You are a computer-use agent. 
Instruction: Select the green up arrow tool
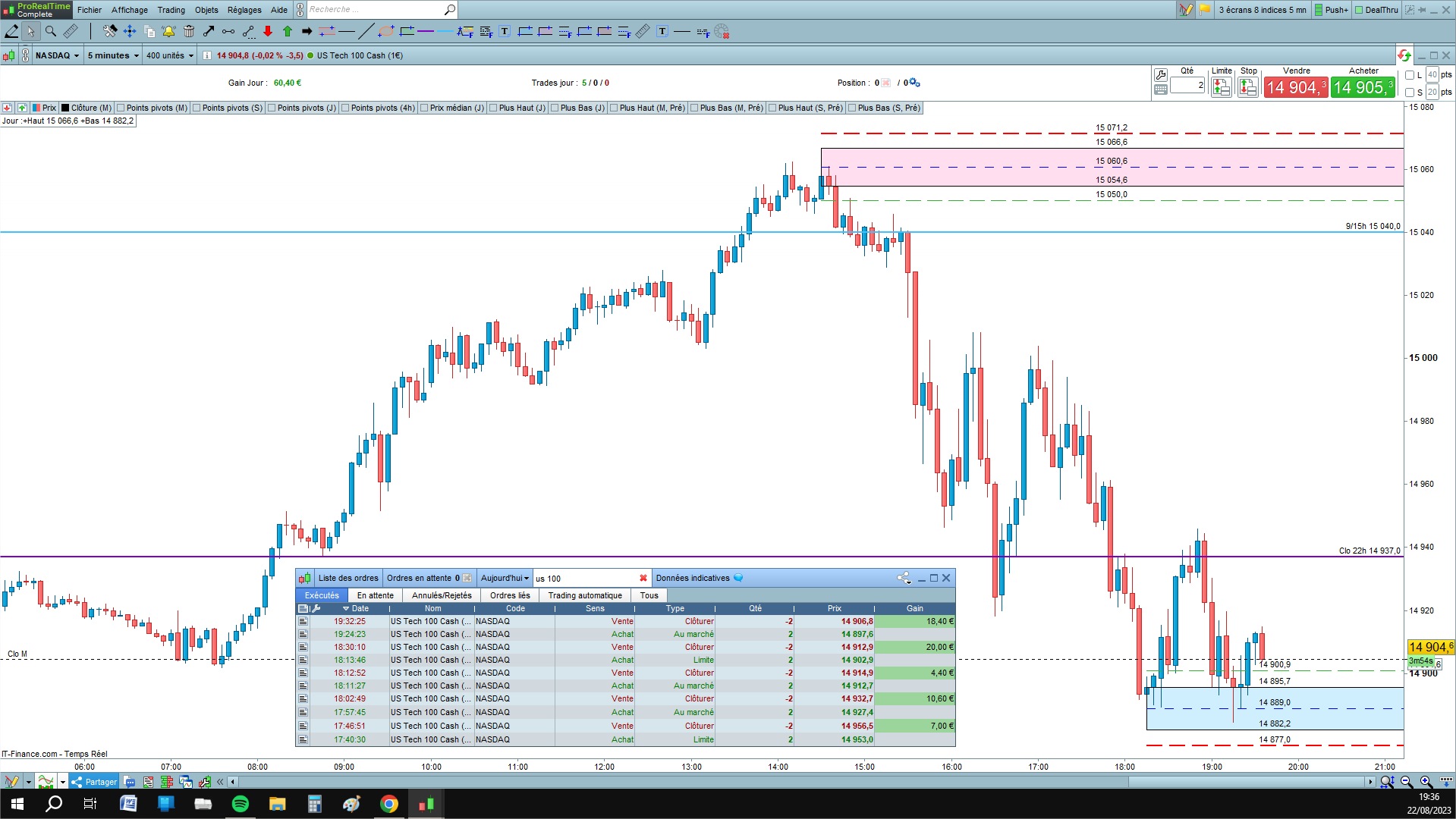coord(288,31)
